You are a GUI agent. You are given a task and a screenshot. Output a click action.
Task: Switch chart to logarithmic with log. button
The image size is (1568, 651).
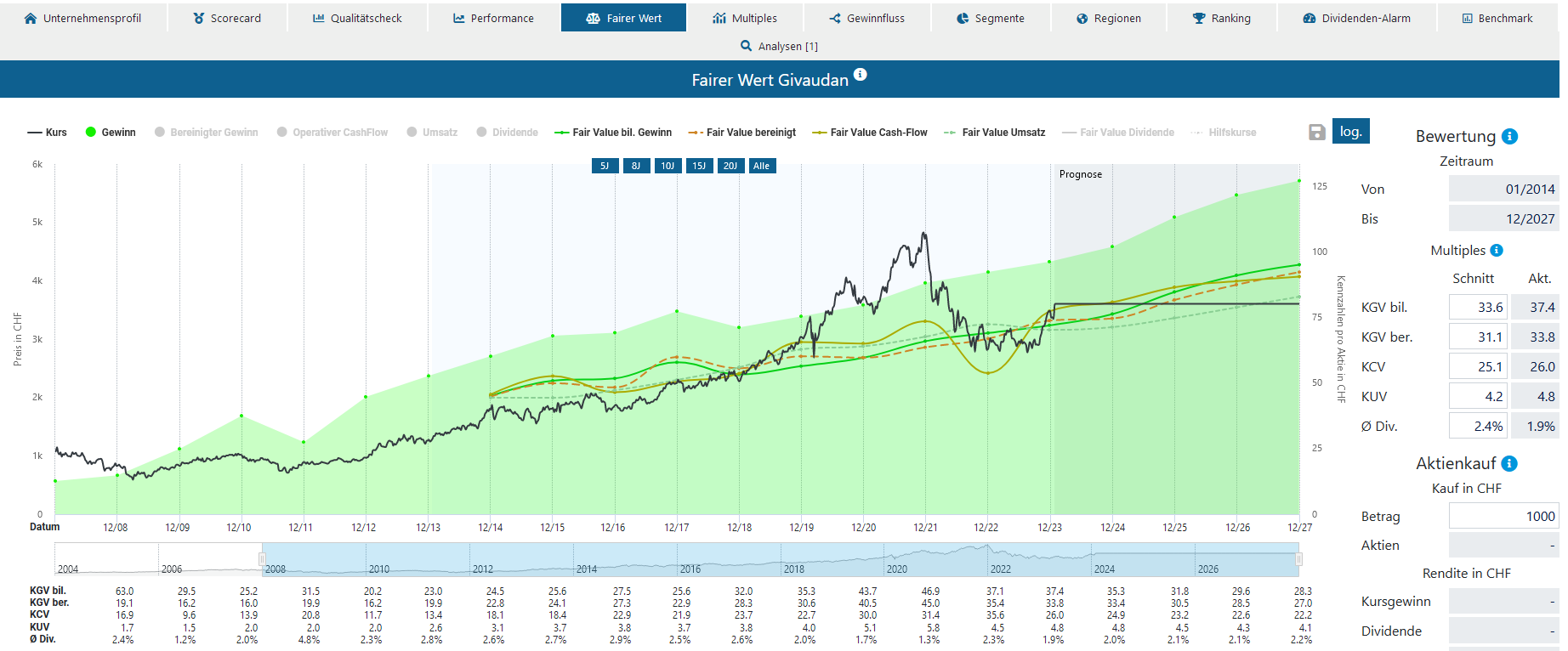click(1351, 131)
